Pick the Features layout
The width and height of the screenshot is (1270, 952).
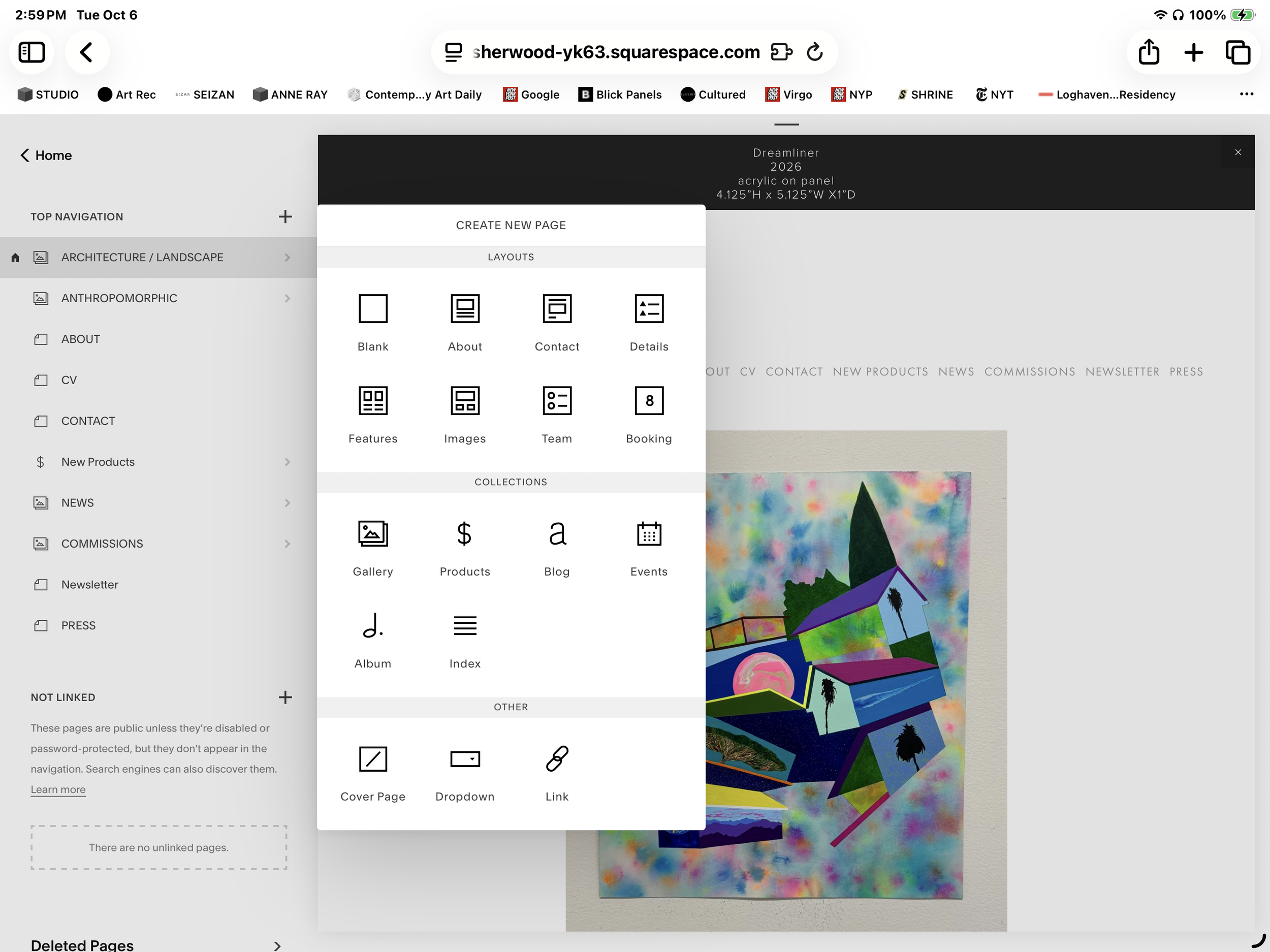click(x=372, y=414)
